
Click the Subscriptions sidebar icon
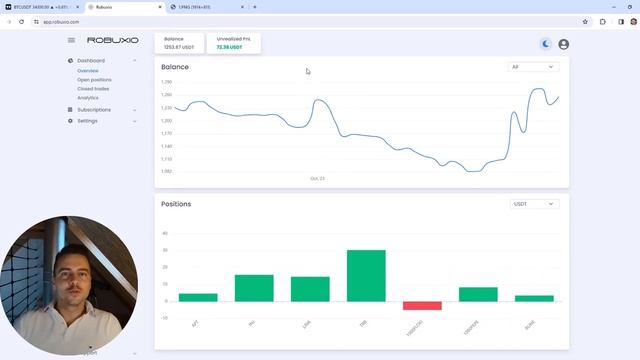(x=70, y=110)
